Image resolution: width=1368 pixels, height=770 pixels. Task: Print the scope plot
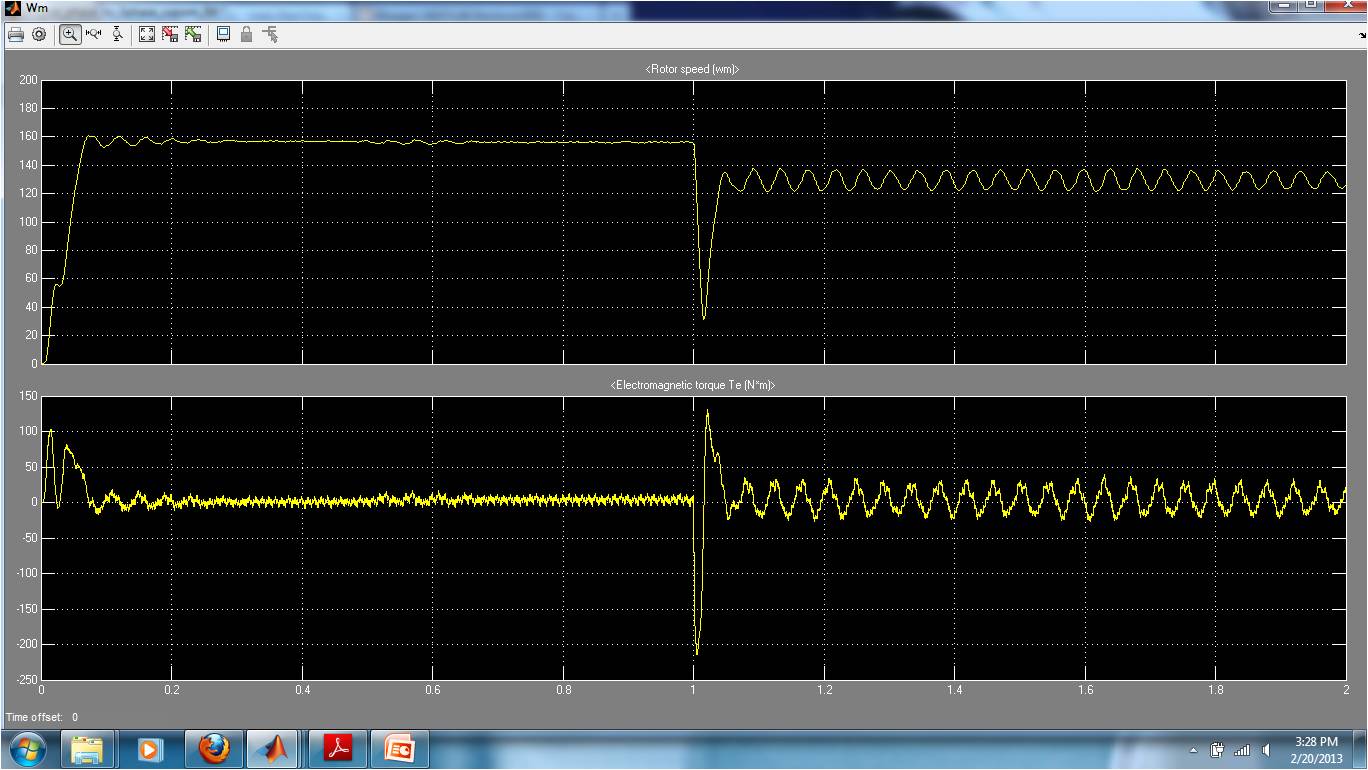click(15, 33)
